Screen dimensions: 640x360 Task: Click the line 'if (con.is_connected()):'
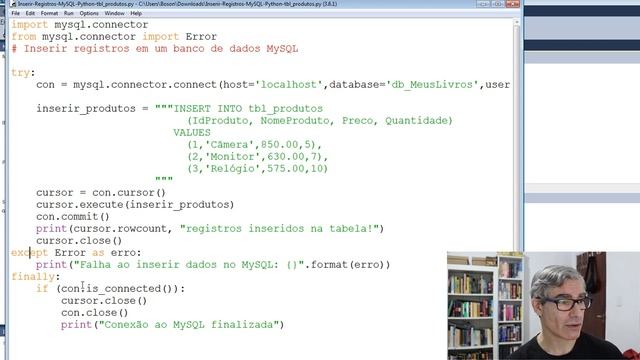click(x=111, y=289)
